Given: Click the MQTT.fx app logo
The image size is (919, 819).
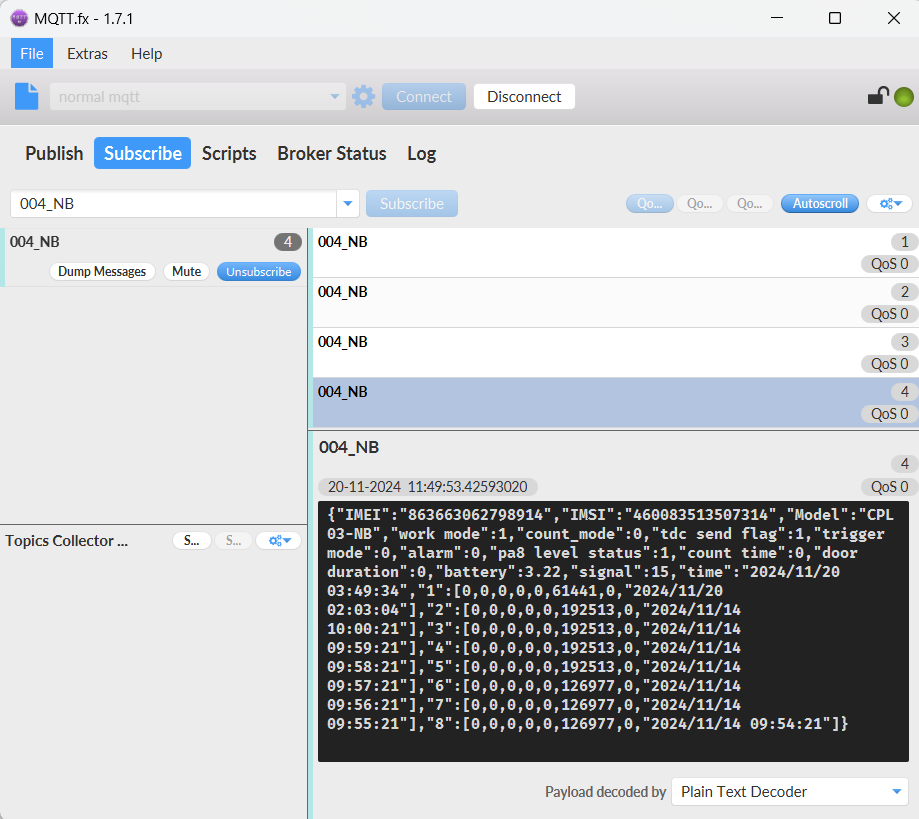Looking at the screenshot, I should click(19, 19).
